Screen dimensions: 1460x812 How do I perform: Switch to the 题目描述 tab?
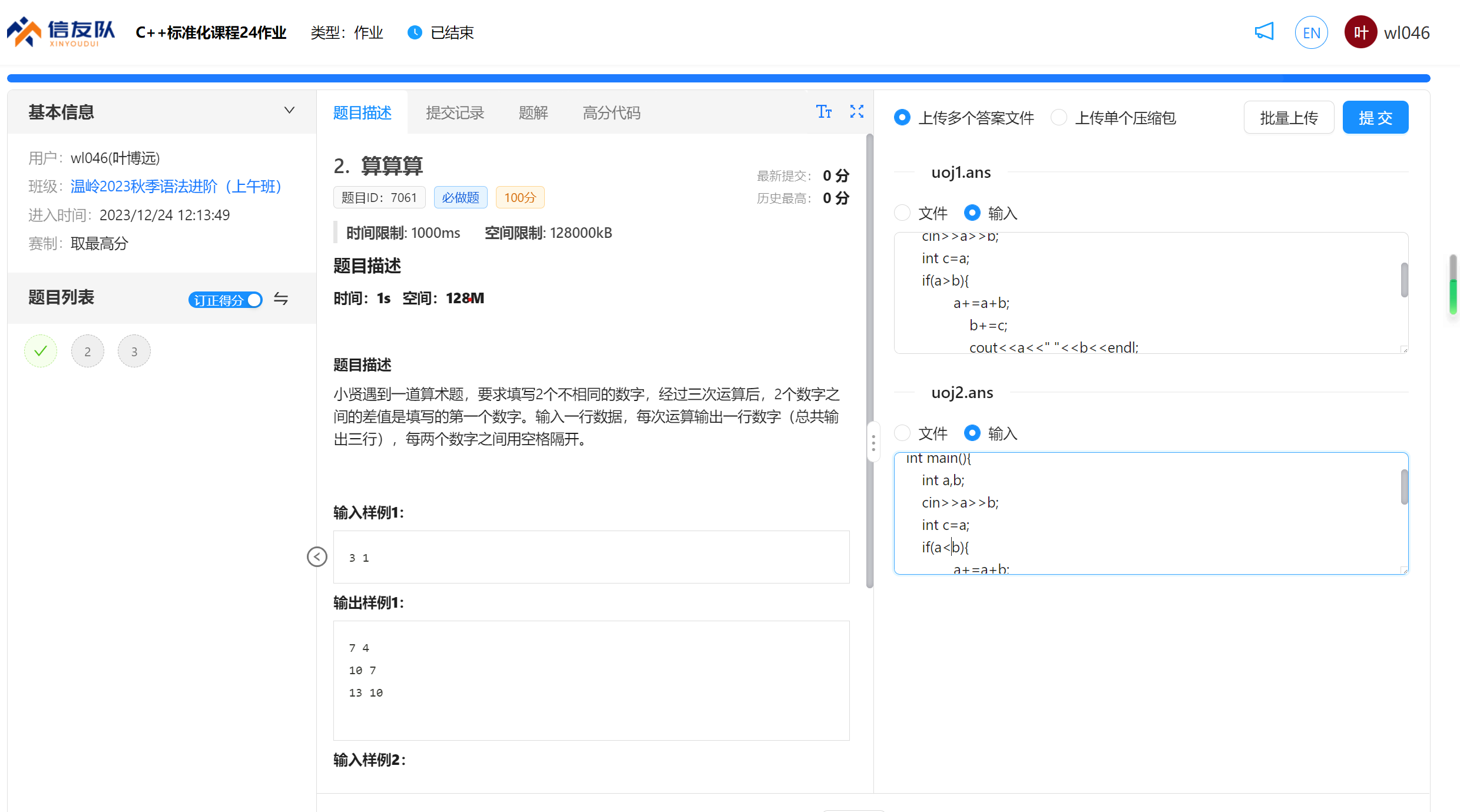(x=362, y=112)
